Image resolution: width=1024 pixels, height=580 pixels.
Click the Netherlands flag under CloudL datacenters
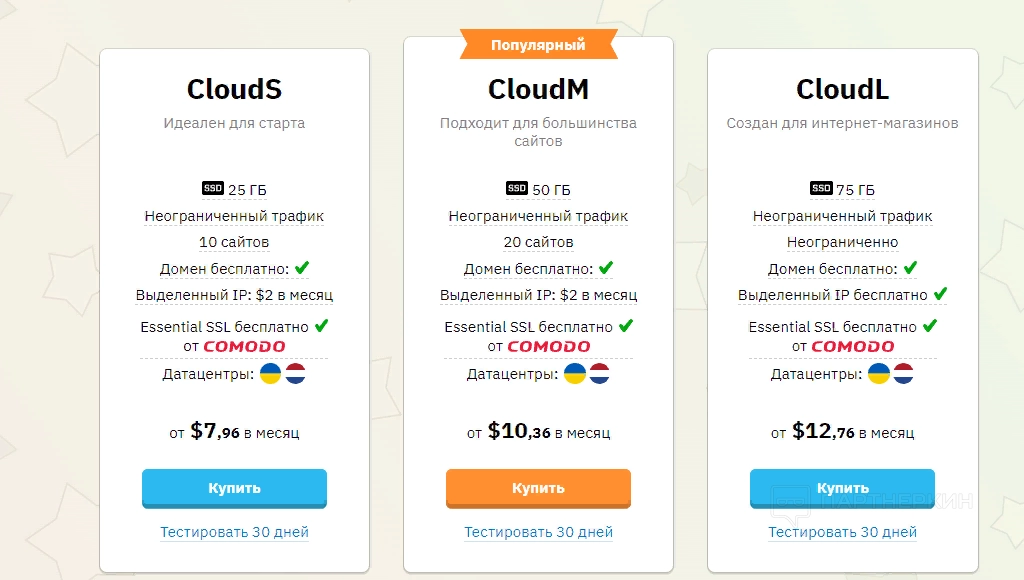tap(903, 374)
